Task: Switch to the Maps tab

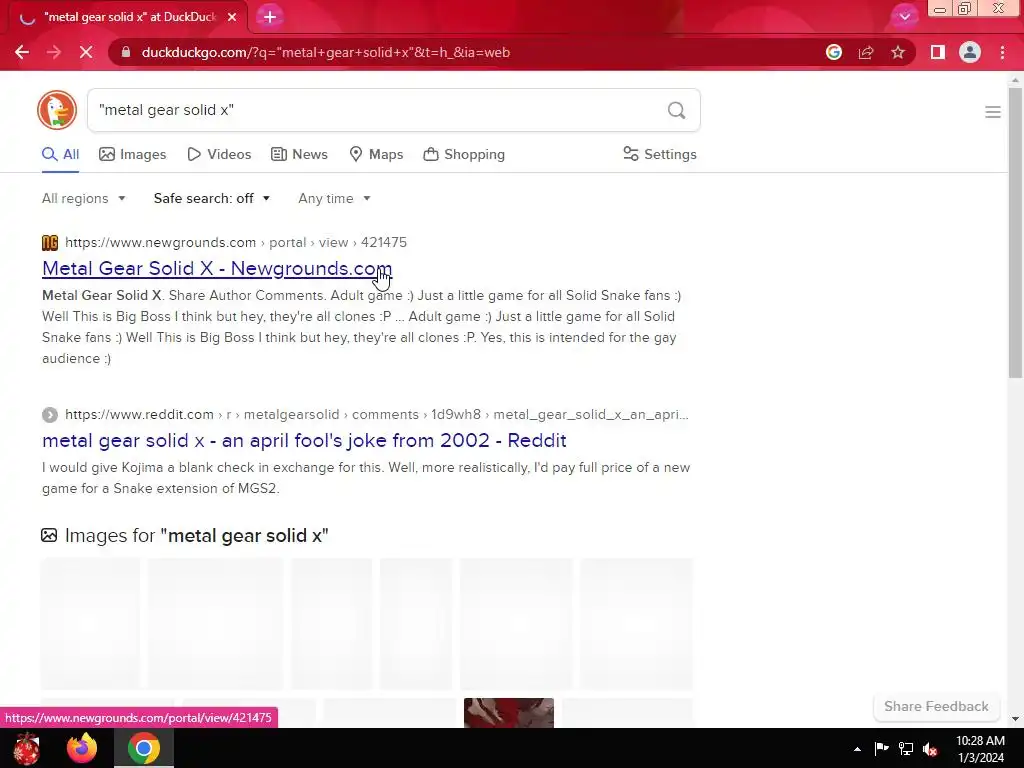Action: [376, 155]
